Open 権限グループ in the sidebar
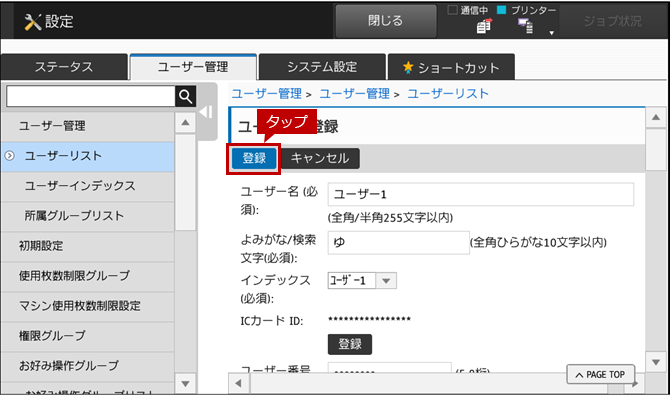 [88, 336]
